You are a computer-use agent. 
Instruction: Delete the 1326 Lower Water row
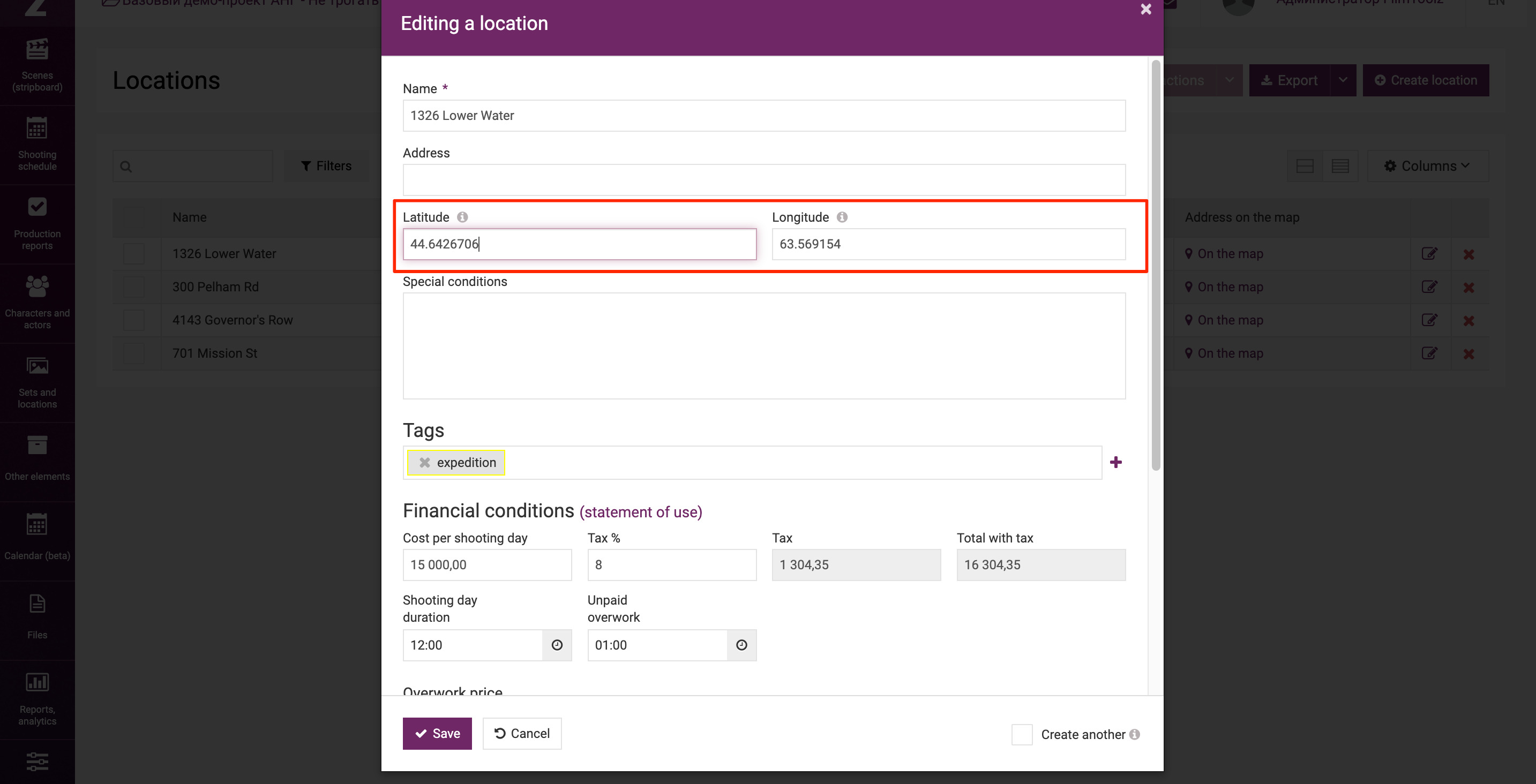click(1468, 254)
